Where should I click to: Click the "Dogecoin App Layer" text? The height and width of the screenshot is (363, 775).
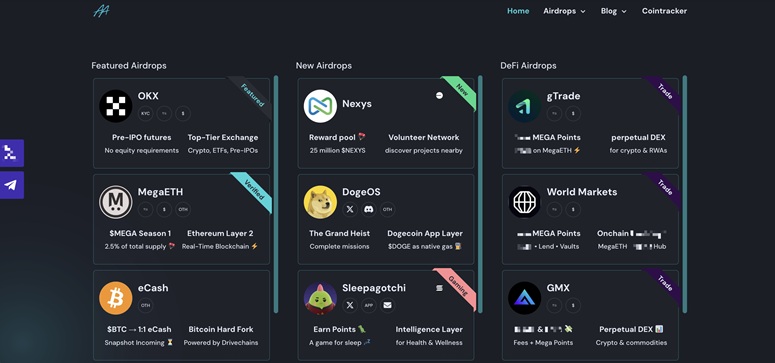(x=425, y=233)
